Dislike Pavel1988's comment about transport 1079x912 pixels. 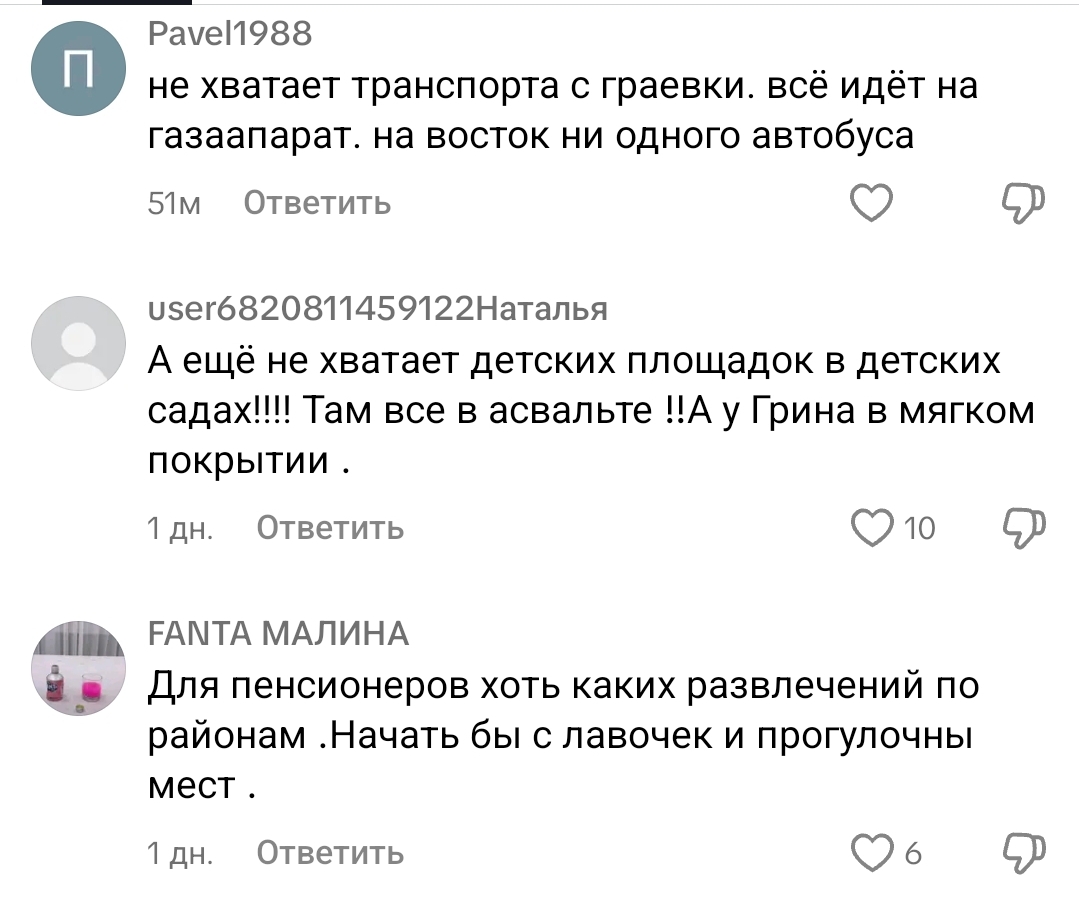point(1022,203)
